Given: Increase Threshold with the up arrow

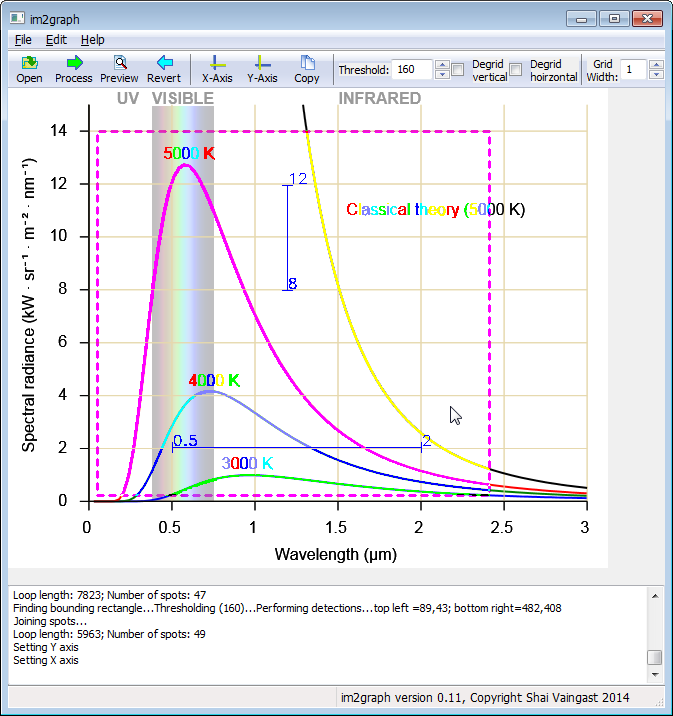Looking at the screenshot, I should tap(443, 65).
